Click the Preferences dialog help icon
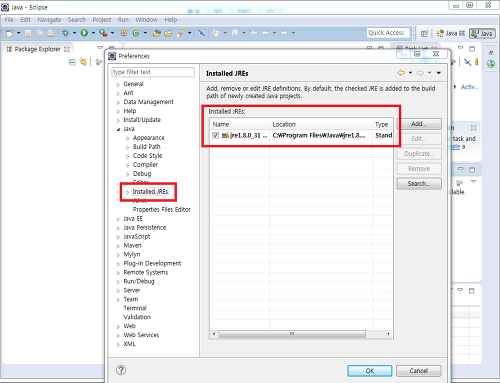This screenshot has width=500, height=383. (x=121, y=370)
